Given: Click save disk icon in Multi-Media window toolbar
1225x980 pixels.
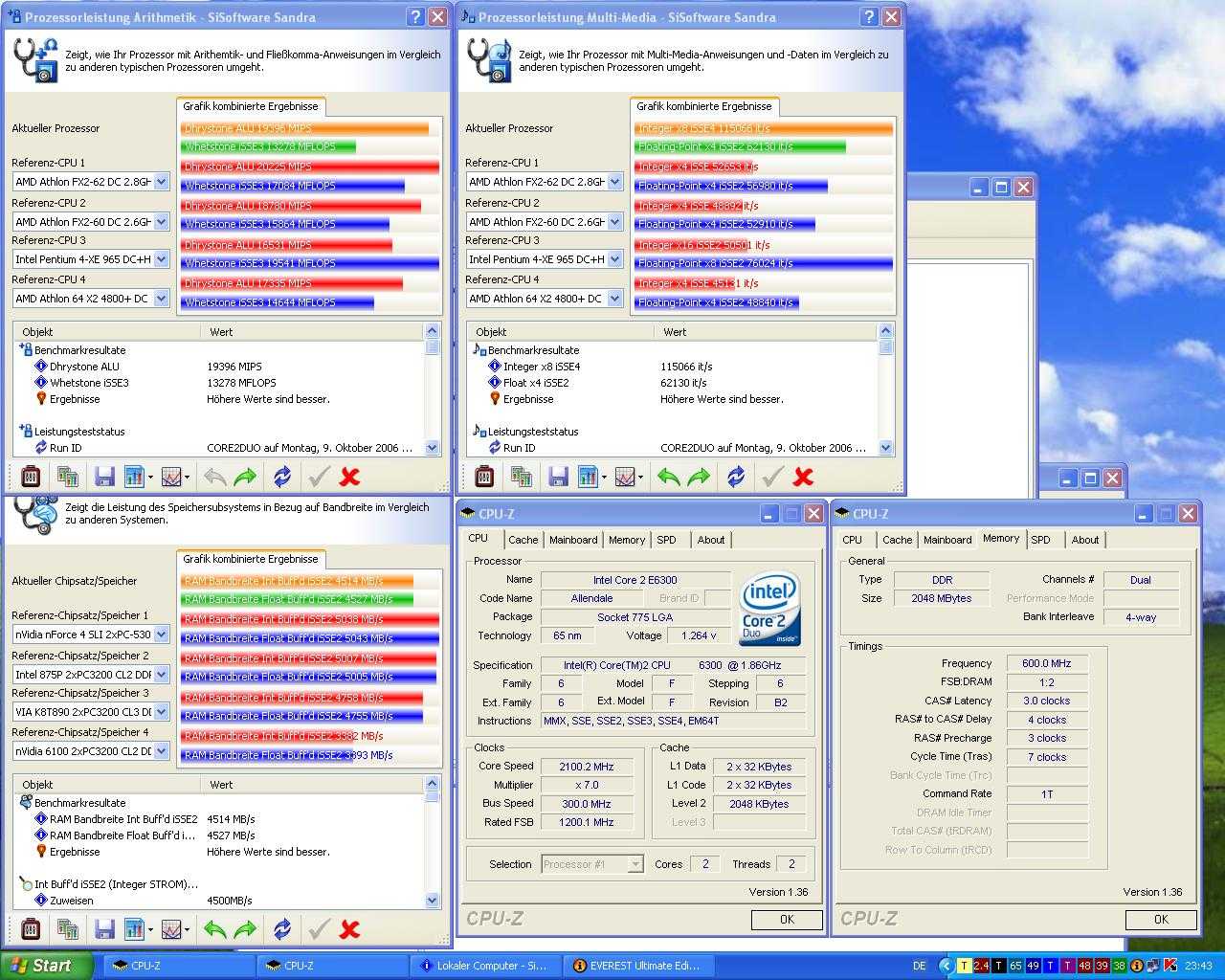Looking at the screenshot, I should (x=559, y=476).
